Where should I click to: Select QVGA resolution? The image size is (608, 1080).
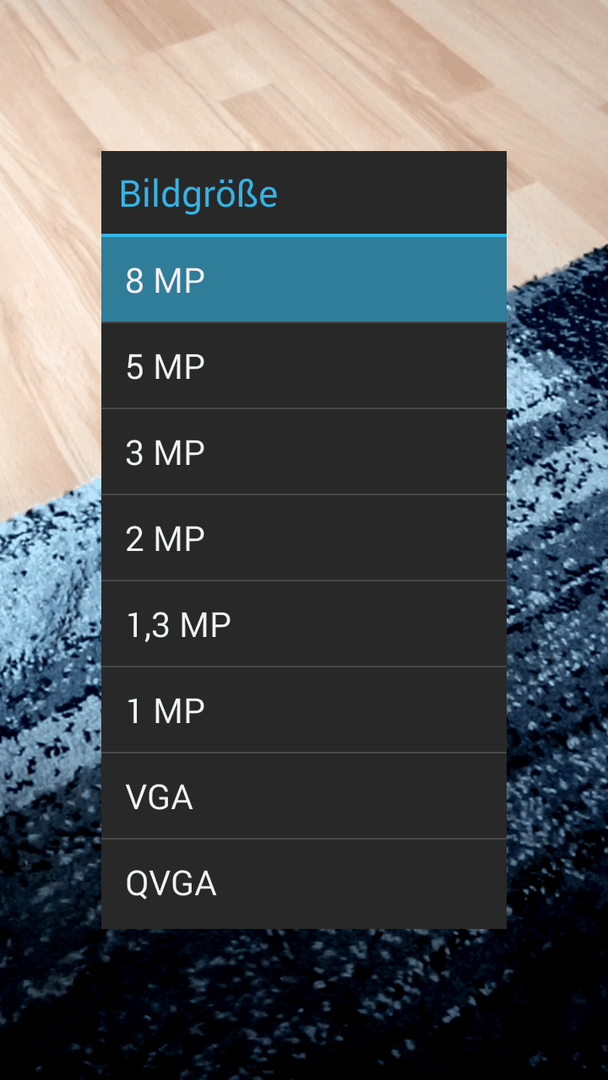[304, 884]
